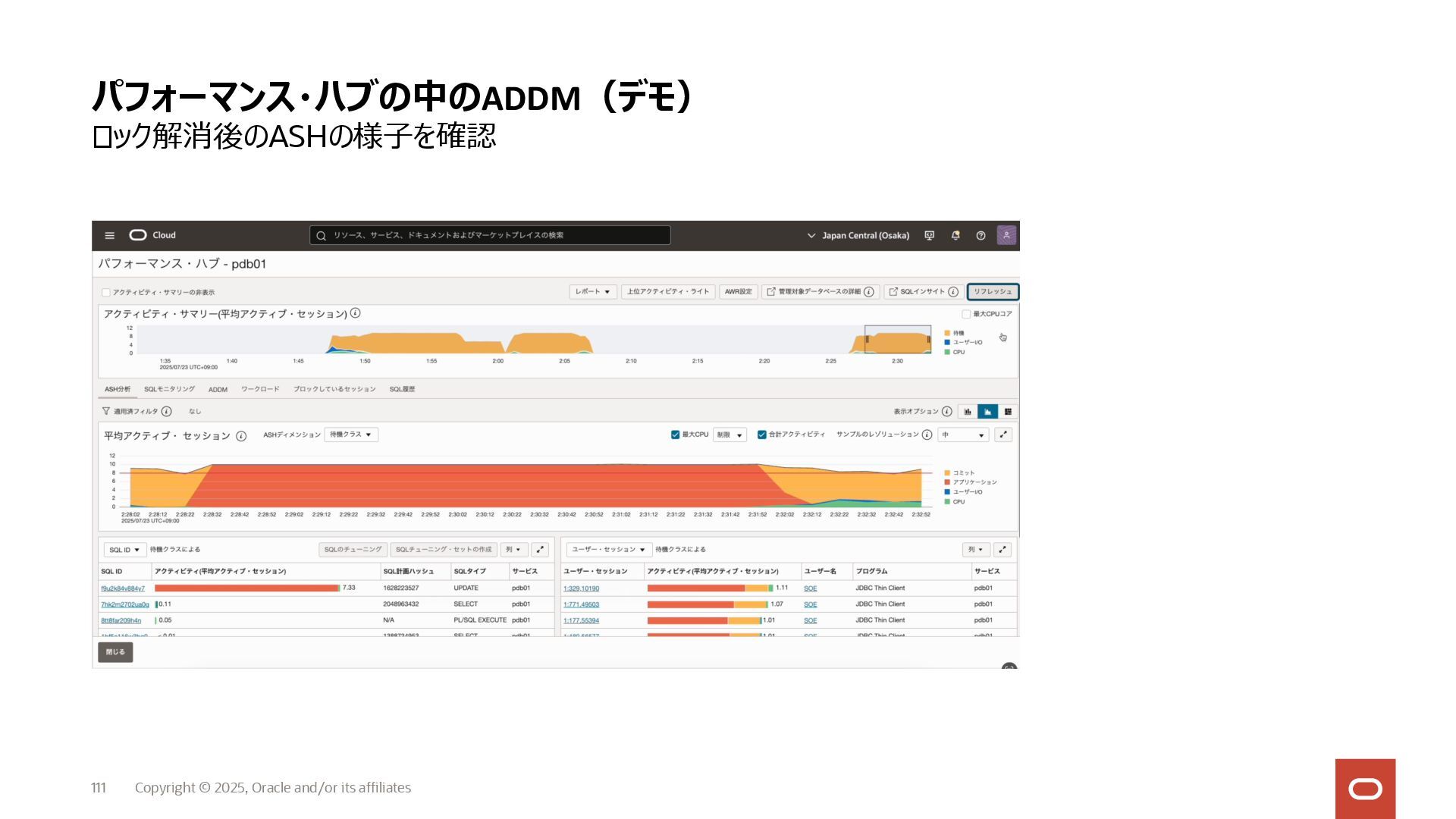
Task: Click the 適用済フィルタ funnel icon
Action: pyautogui.click(x=106, y=411)
